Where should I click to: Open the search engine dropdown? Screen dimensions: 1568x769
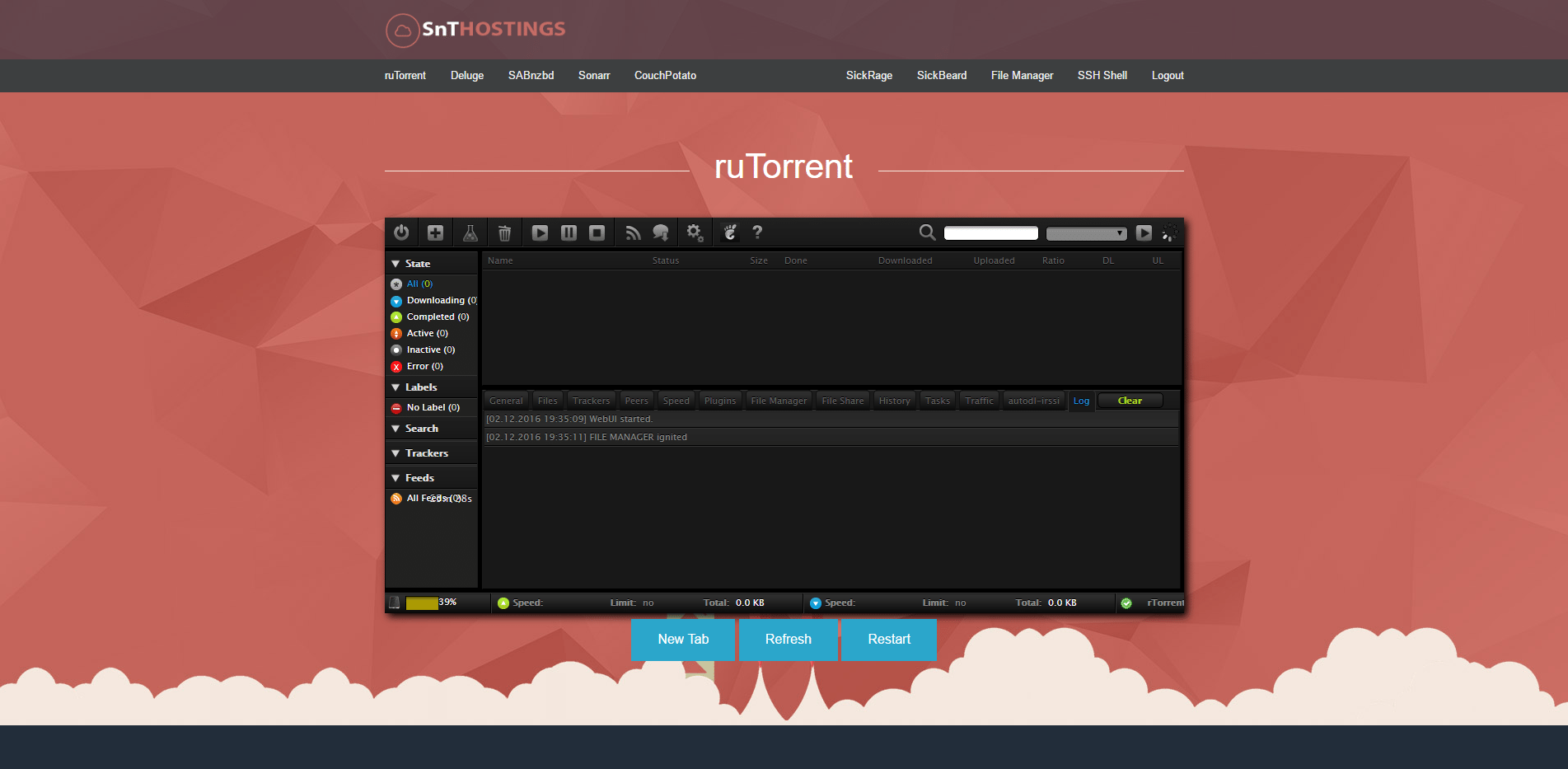tap(1087, 233)
